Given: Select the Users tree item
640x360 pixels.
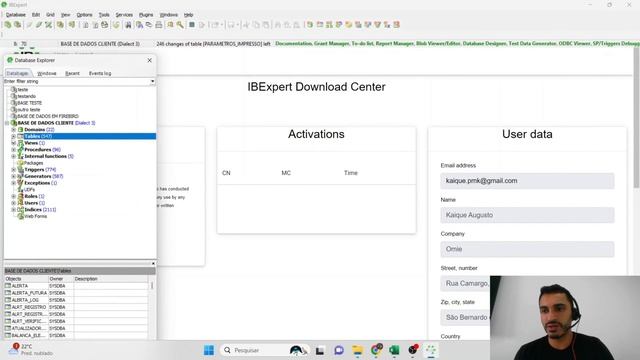Looking at the screenshot, I should pos(35,203).
